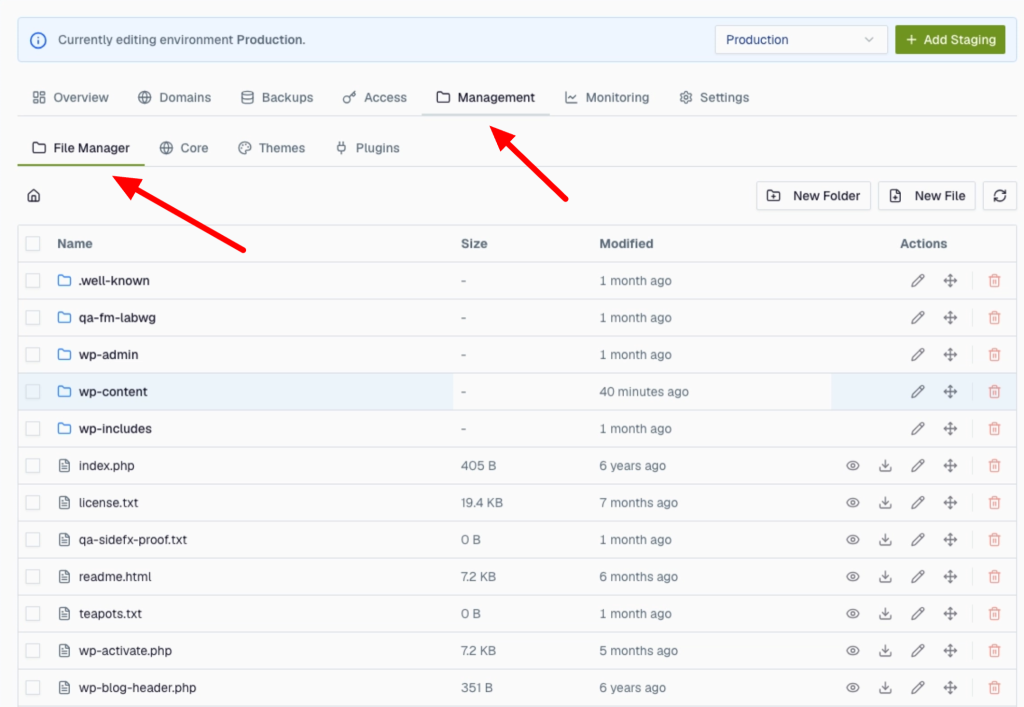Check the wp-content checkbox
The height and width of the screenshot is (707, 1024).
[x=33, y=392]
